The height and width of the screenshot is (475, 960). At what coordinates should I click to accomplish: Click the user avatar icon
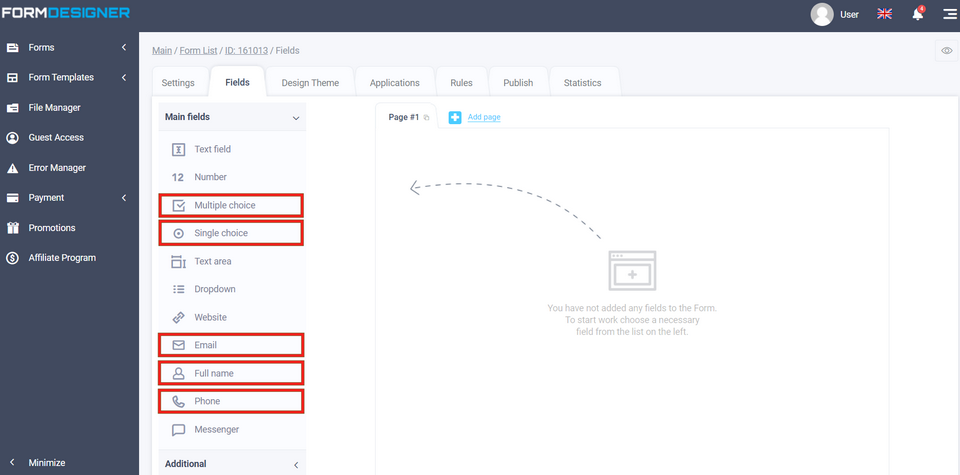(822, 14)
